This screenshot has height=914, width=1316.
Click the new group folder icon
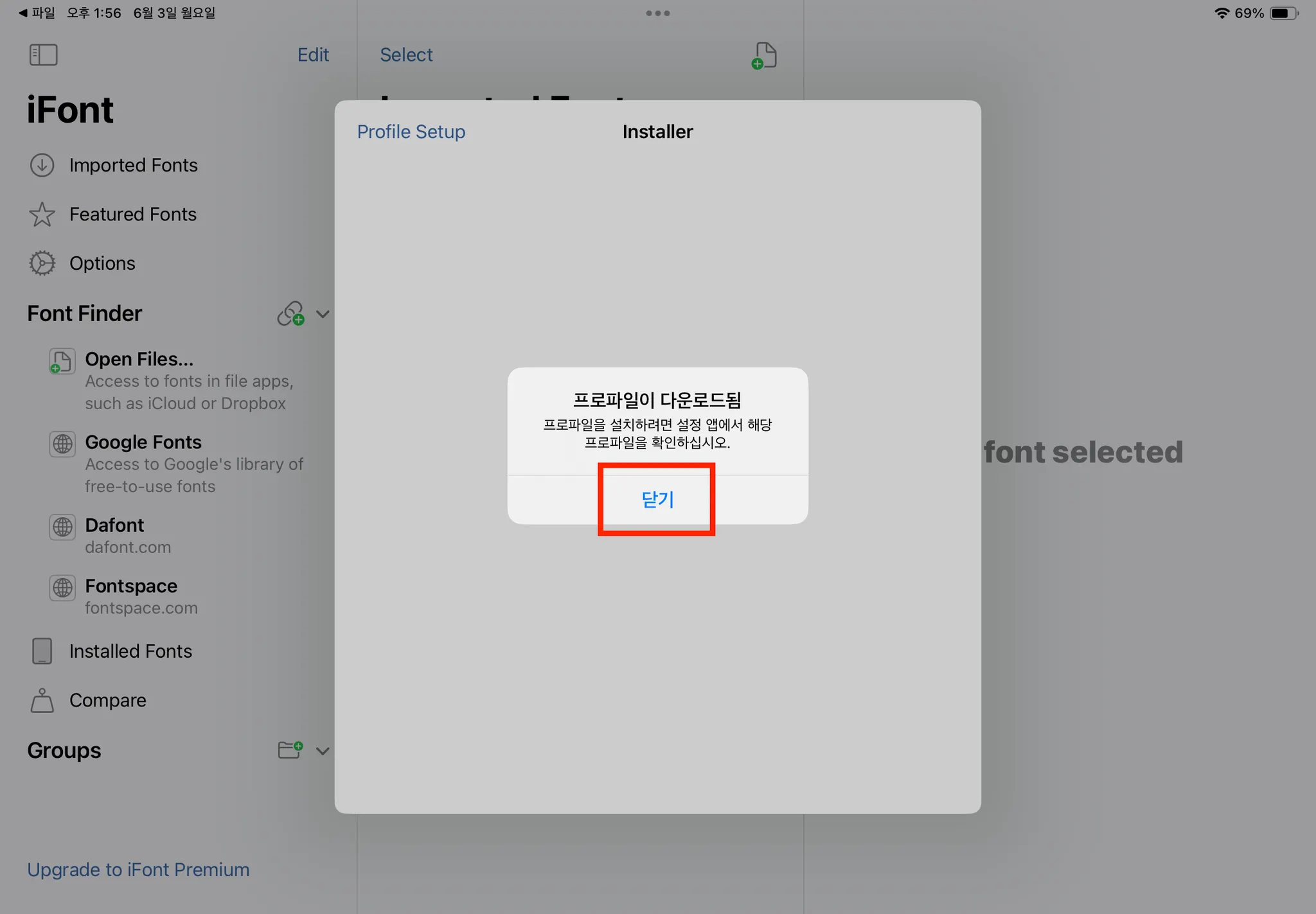pyautogui.click(x=290, y=750)
